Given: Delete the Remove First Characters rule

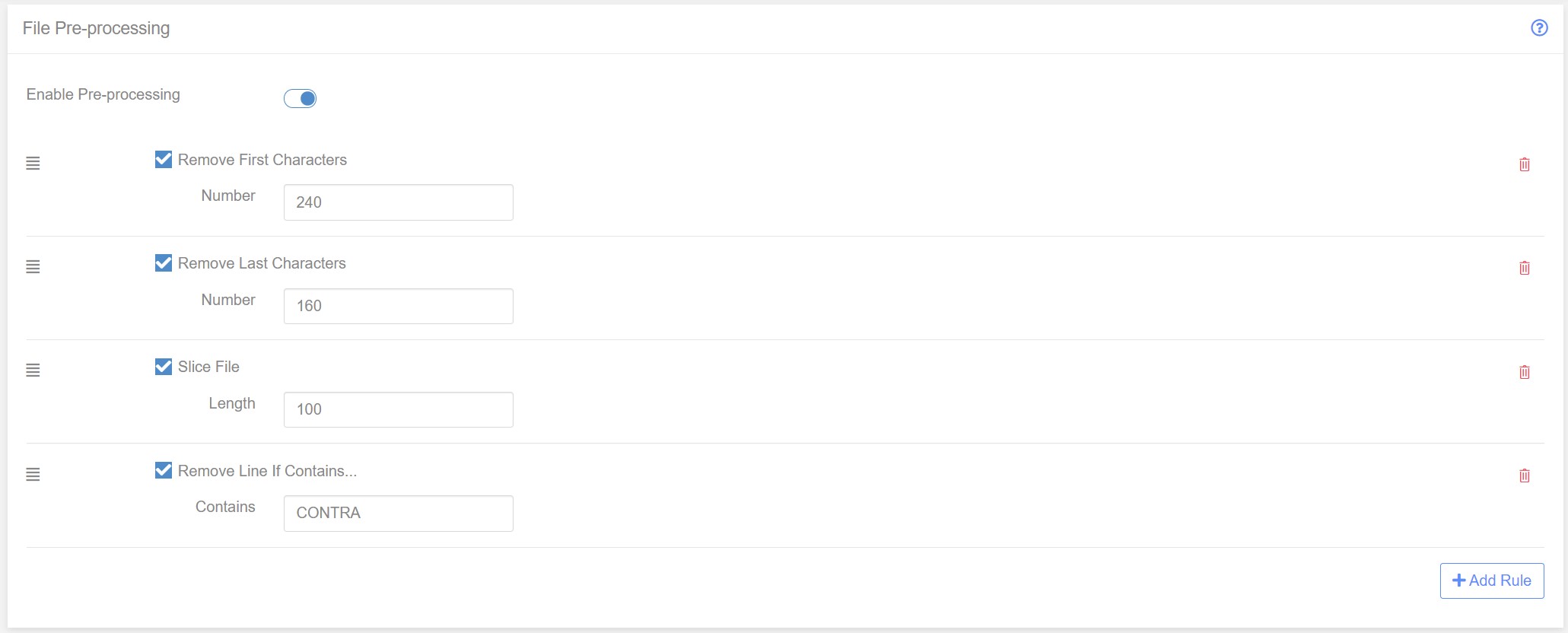Looking at the screenshot, I should pos(1525,164).
